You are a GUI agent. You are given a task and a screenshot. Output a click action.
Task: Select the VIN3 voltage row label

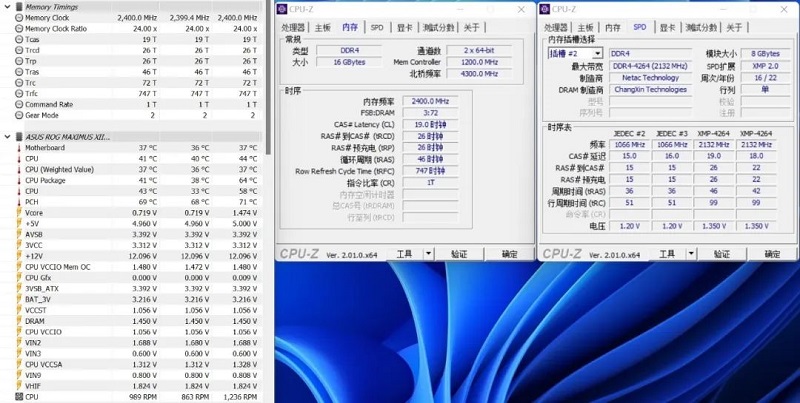pos(33,354)
